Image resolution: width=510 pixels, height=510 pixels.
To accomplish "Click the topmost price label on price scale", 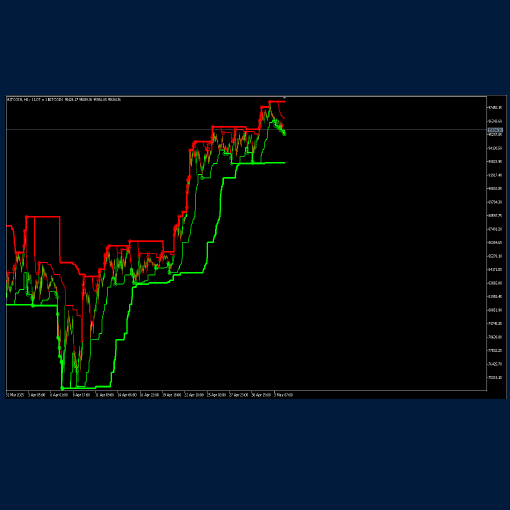I will tap(495, 108).
